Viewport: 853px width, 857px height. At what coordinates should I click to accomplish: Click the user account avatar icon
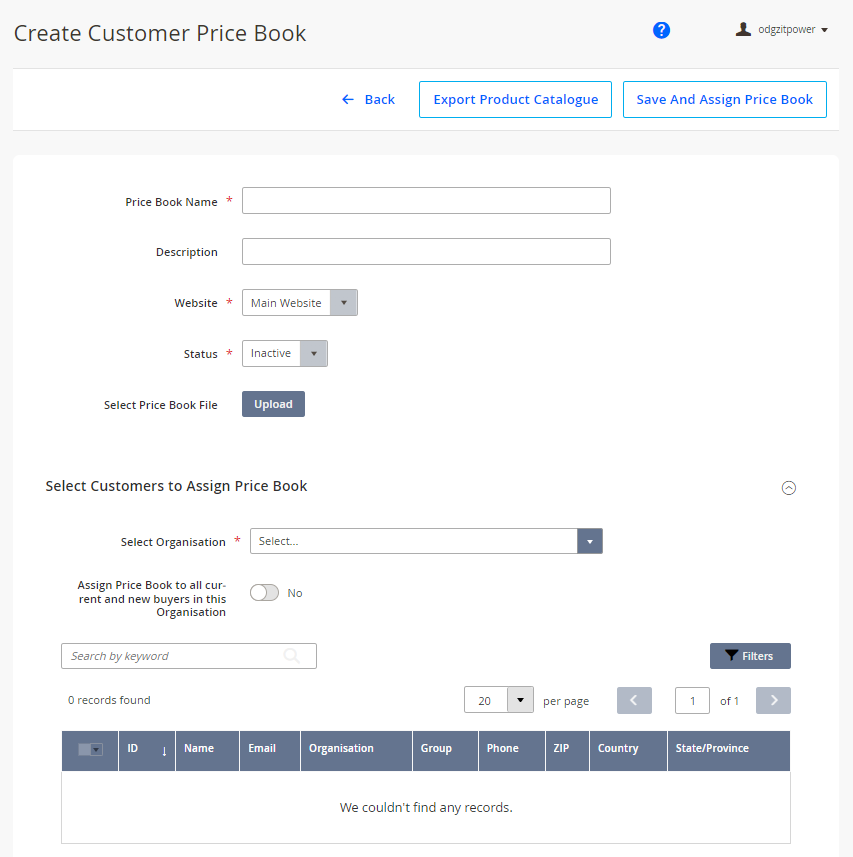[x=743, y=30]
